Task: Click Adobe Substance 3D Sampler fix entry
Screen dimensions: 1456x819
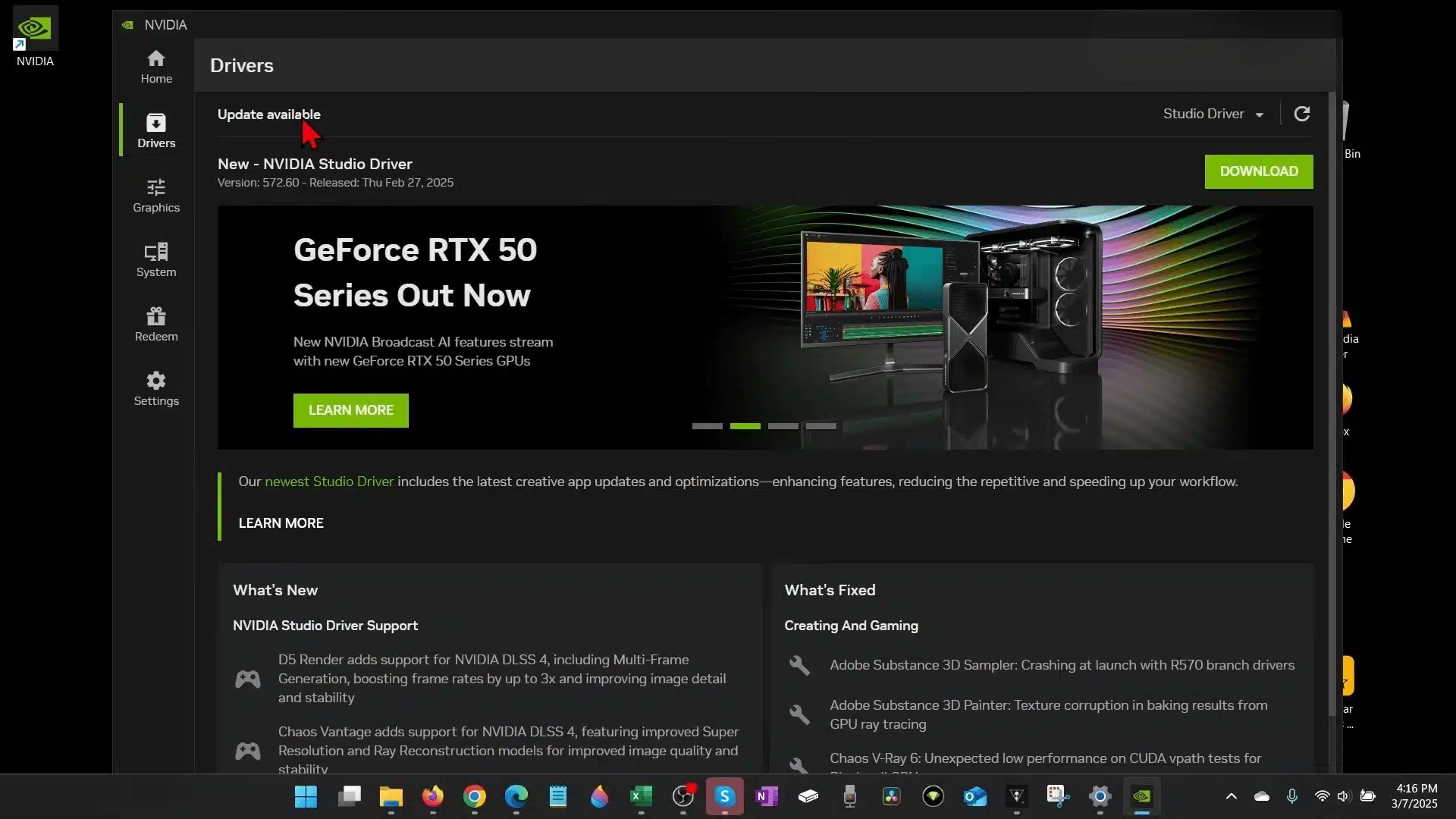Action: click(1062, 665)
